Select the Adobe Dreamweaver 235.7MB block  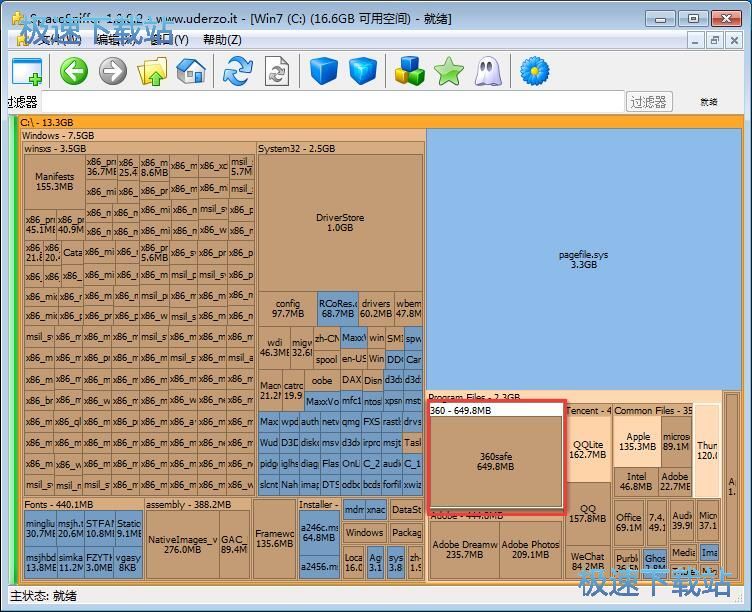tap(464, 550)
